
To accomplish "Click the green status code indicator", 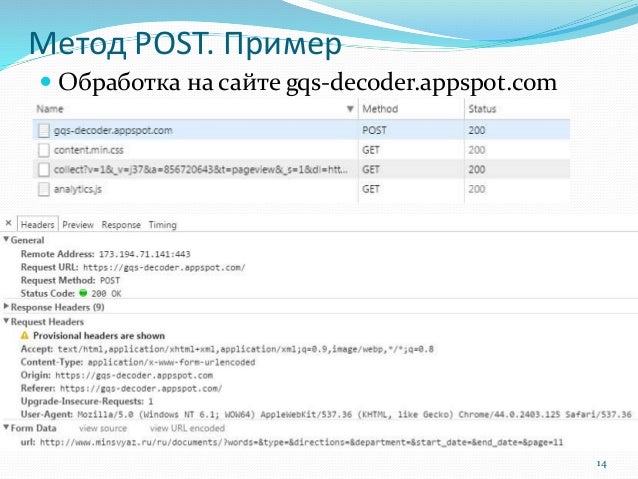I will [x=83, y=293].
